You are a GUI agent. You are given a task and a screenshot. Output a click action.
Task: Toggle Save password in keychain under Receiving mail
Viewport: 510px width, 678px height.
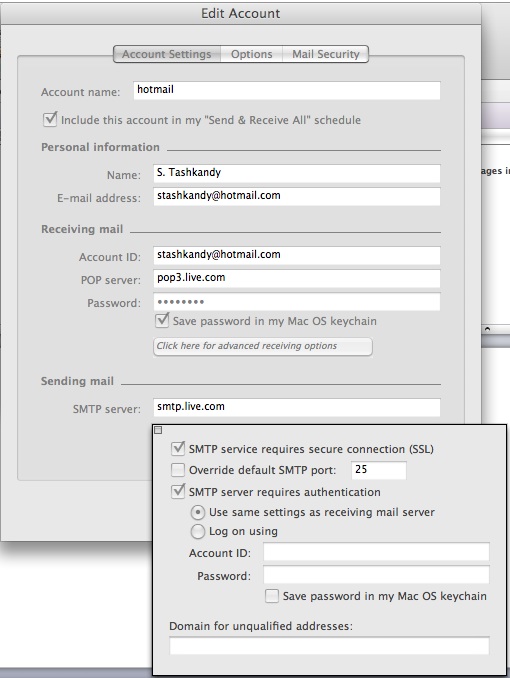coord(162,320)
